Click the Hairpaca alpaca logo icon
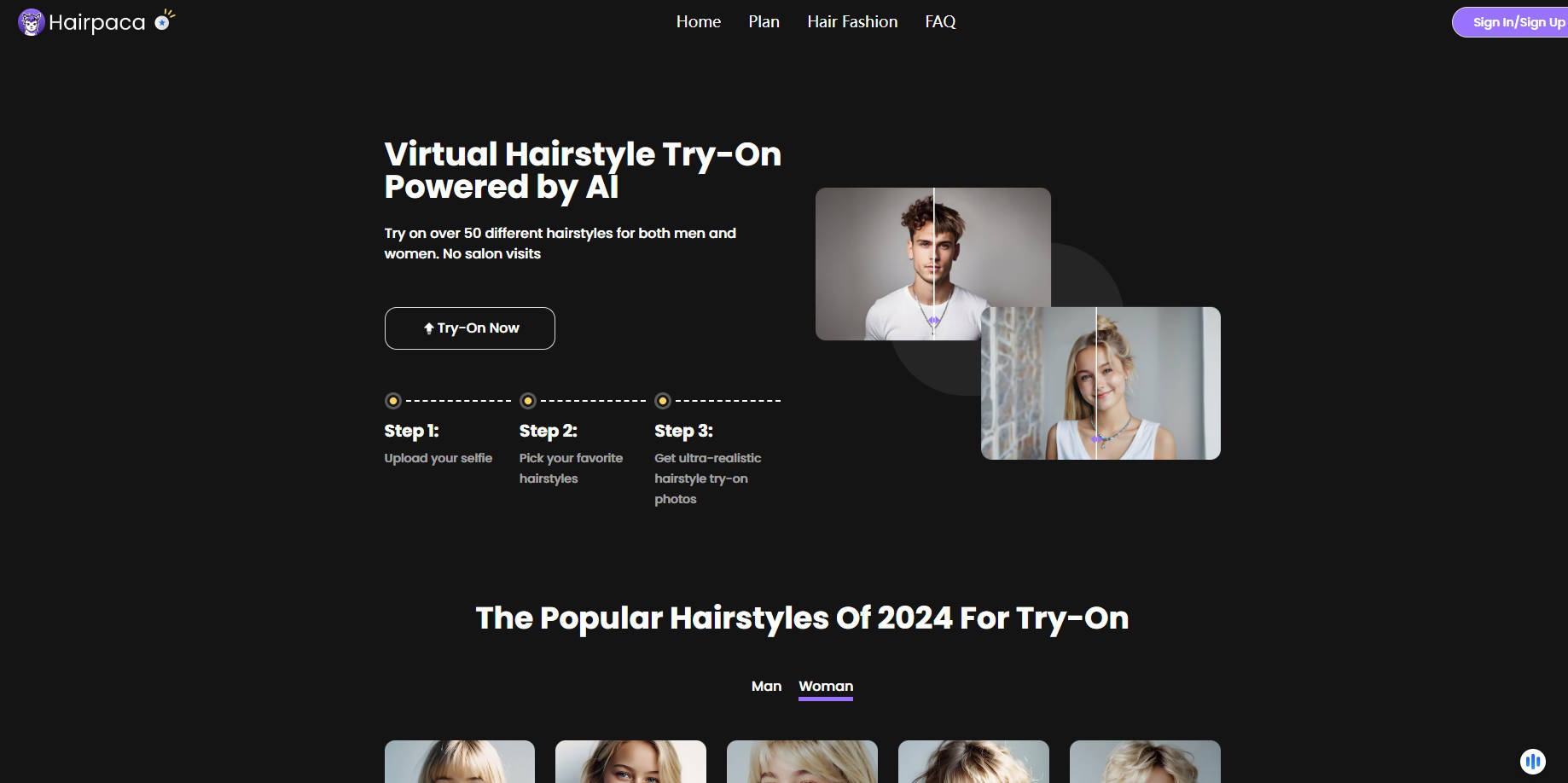This screenshot has width=1568, height=783. (31, 21)
